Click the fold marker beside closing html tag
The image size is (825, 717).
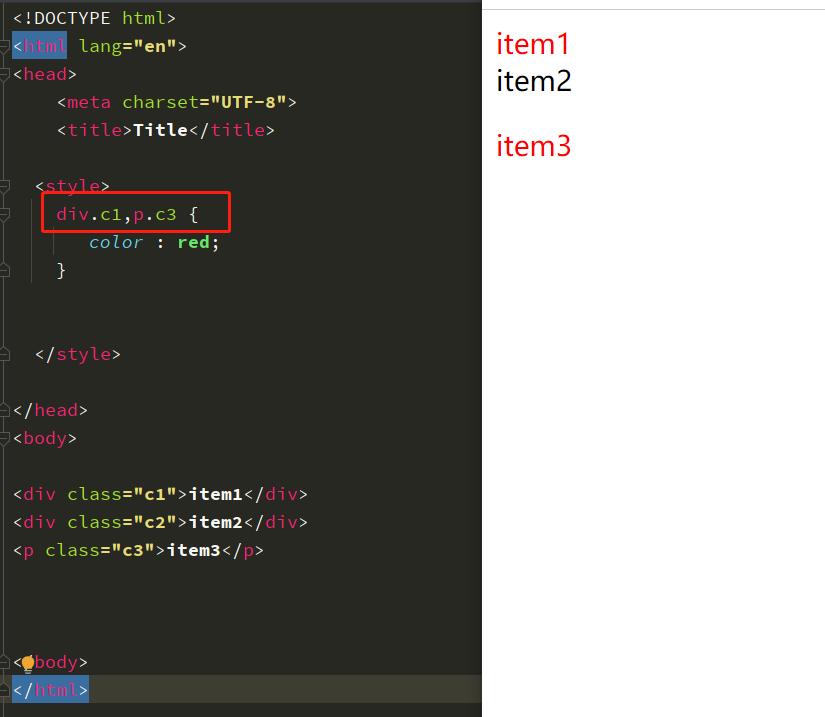4,690
